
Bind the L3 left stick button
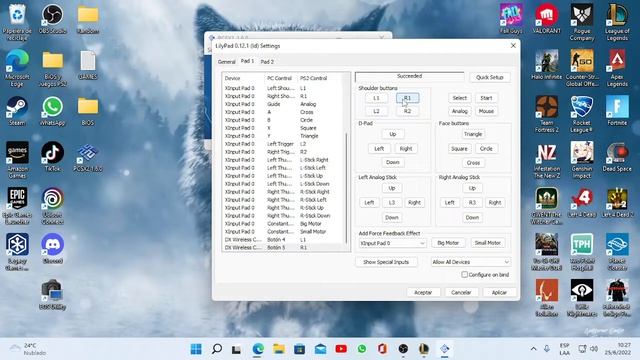392,202
